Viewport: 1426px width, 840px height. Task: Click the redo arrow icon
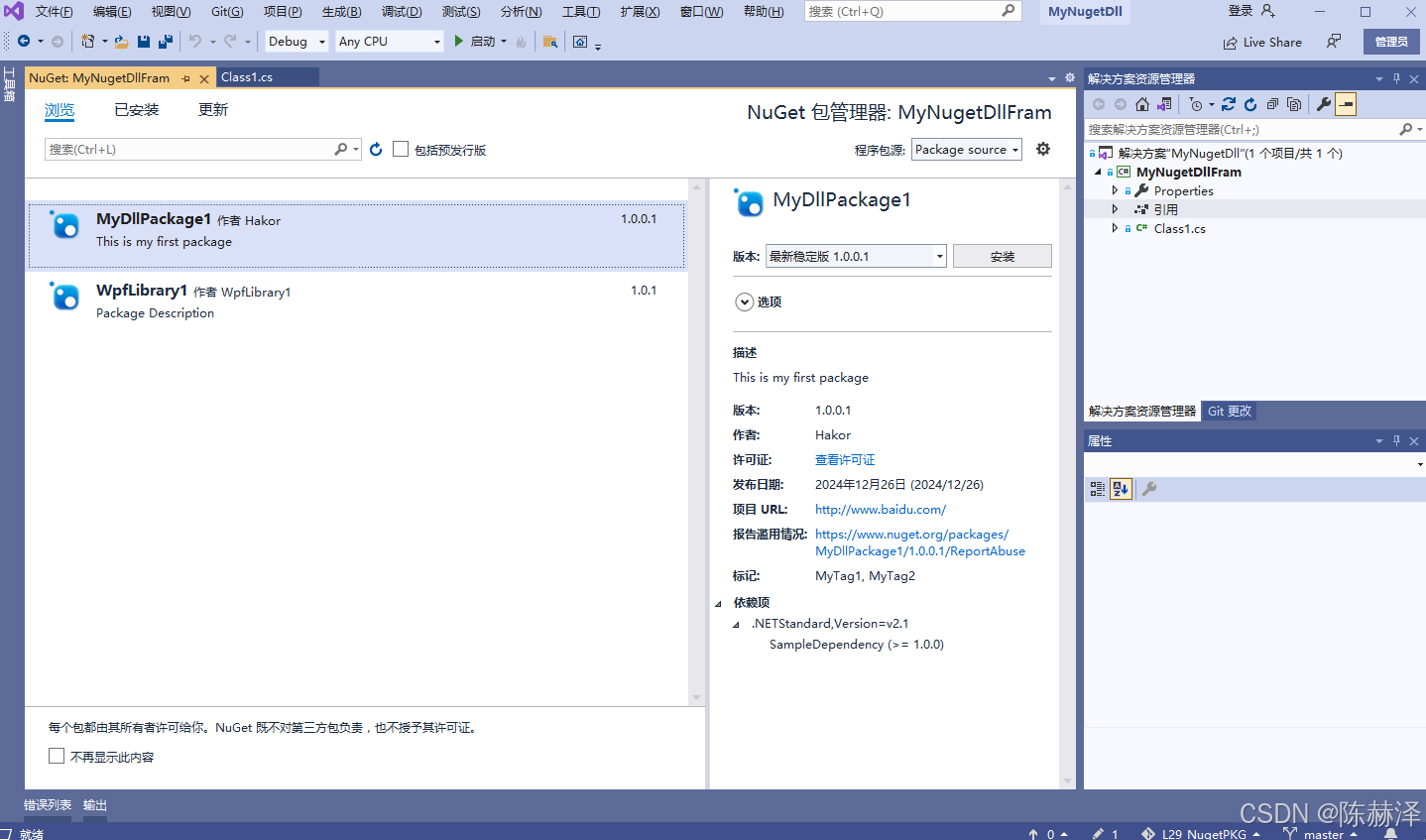pyautogui.click(x=230, y=42)
